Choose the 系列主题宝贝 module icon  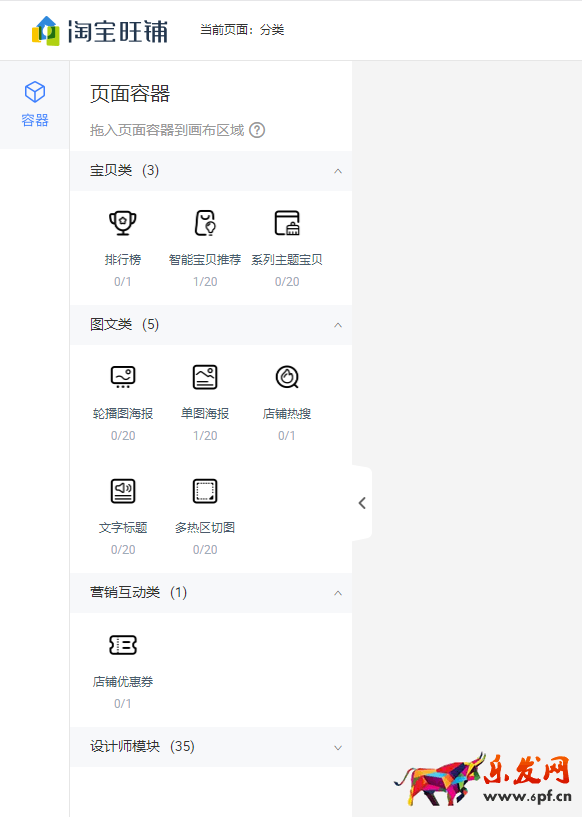tap(287, 223)
